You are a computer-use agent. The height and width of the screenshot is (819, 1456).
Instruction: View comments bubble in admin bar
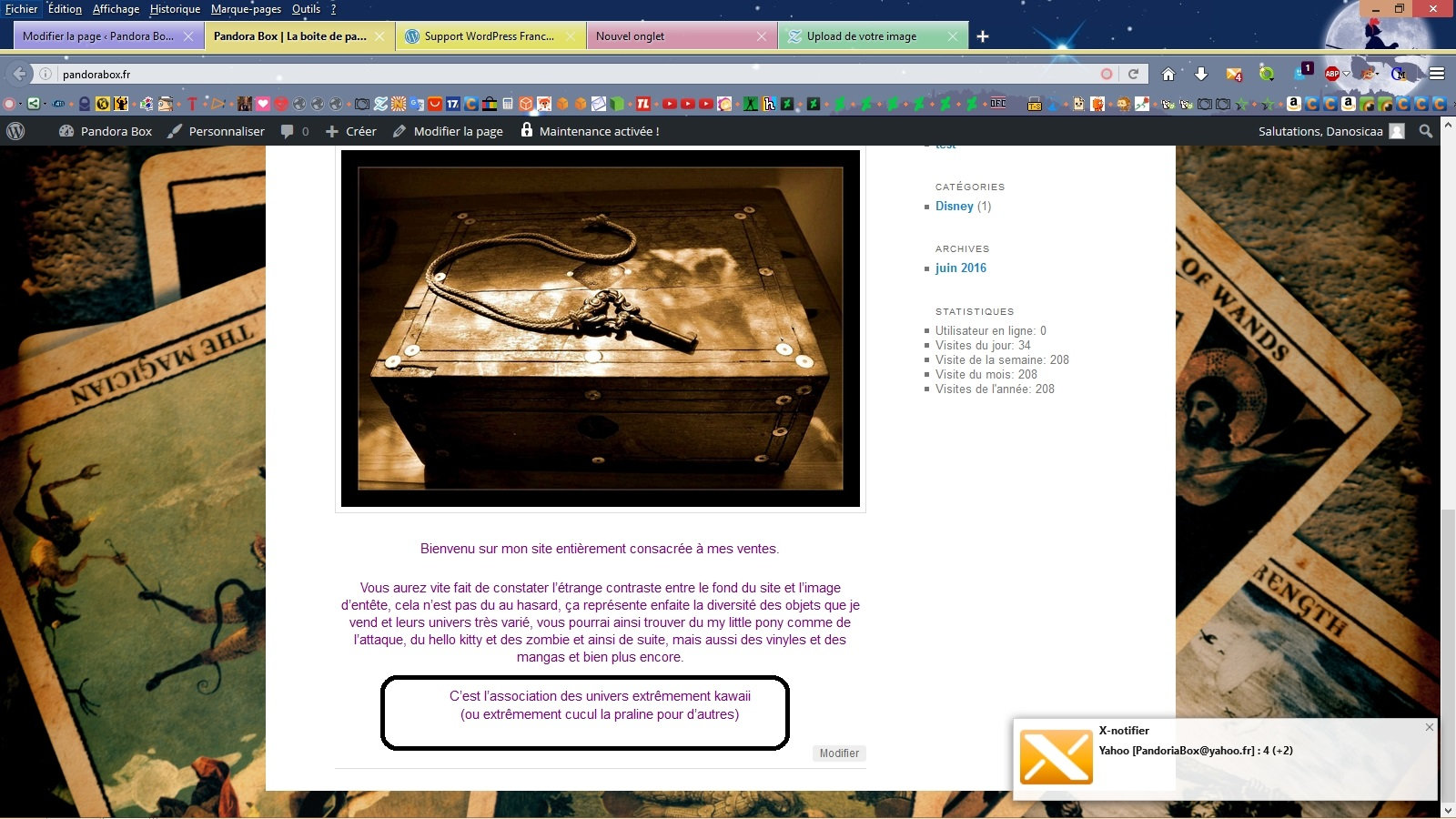pyautogui.click(x=295, y=131)
